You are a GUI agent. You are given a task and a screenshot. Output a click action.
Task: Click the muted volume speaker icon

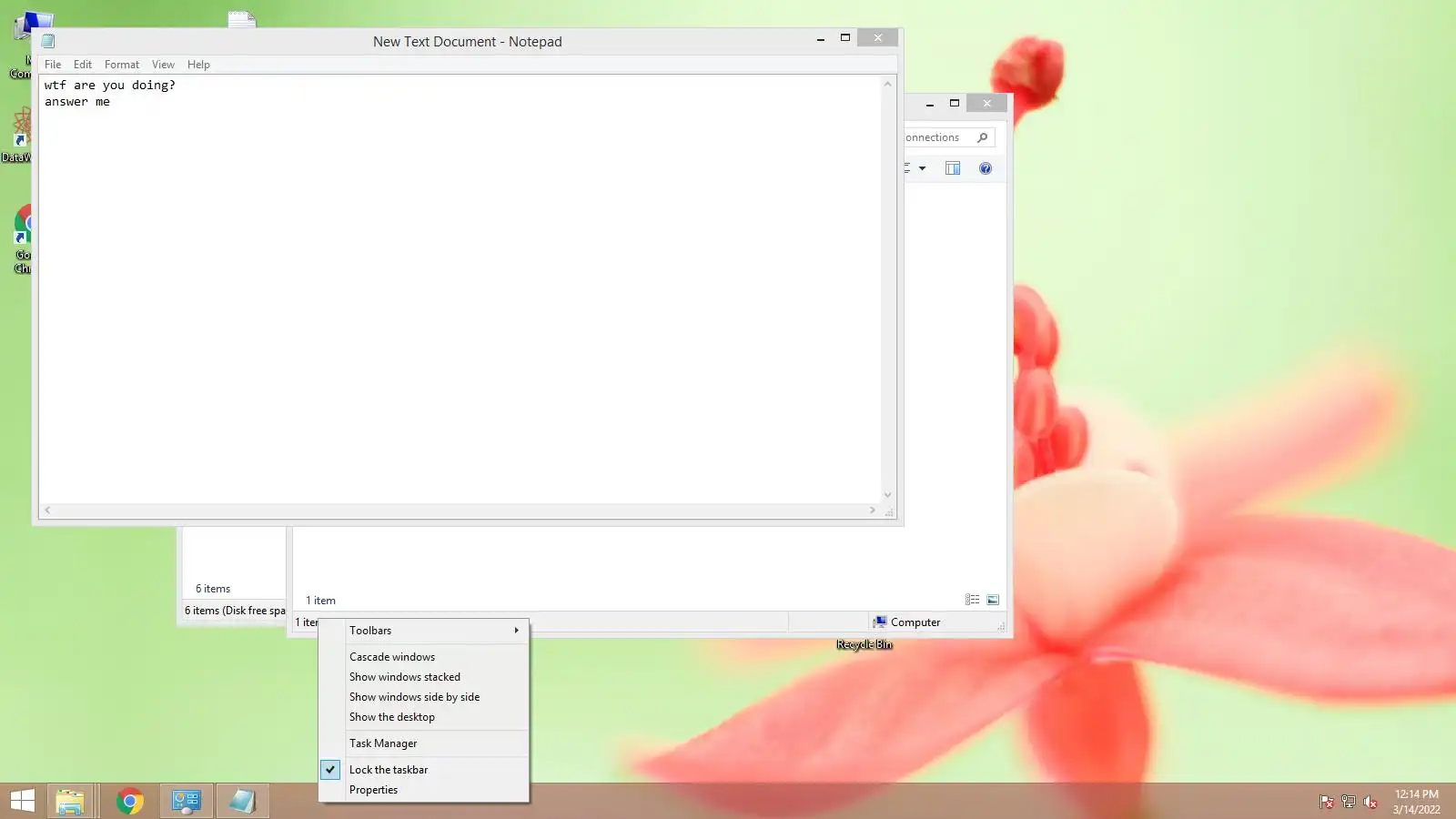point(1370,802)
